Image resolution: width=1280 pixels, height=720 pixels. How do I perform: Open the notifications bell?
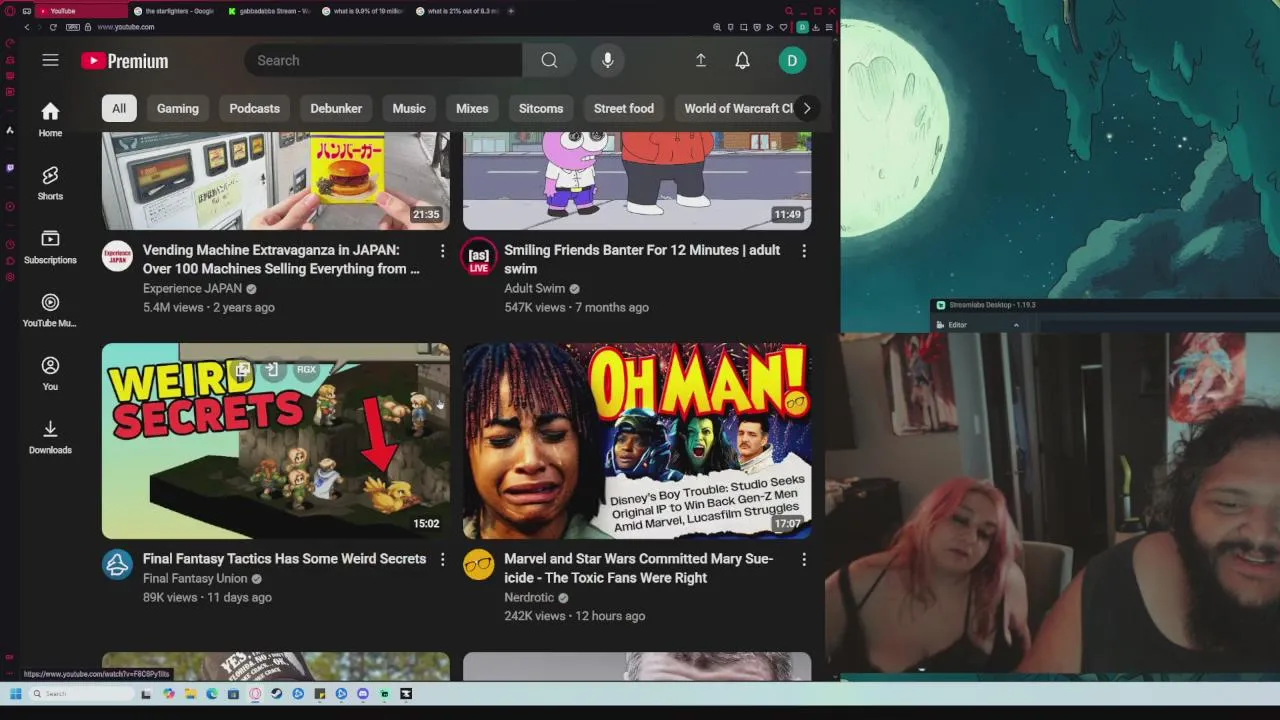742,60
